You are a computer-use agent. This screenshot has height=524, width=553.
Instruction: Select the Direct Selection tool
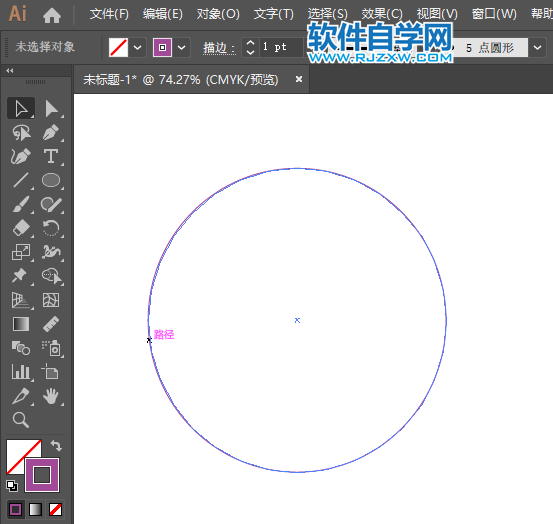pyautogui.click(x=51, y=108)
